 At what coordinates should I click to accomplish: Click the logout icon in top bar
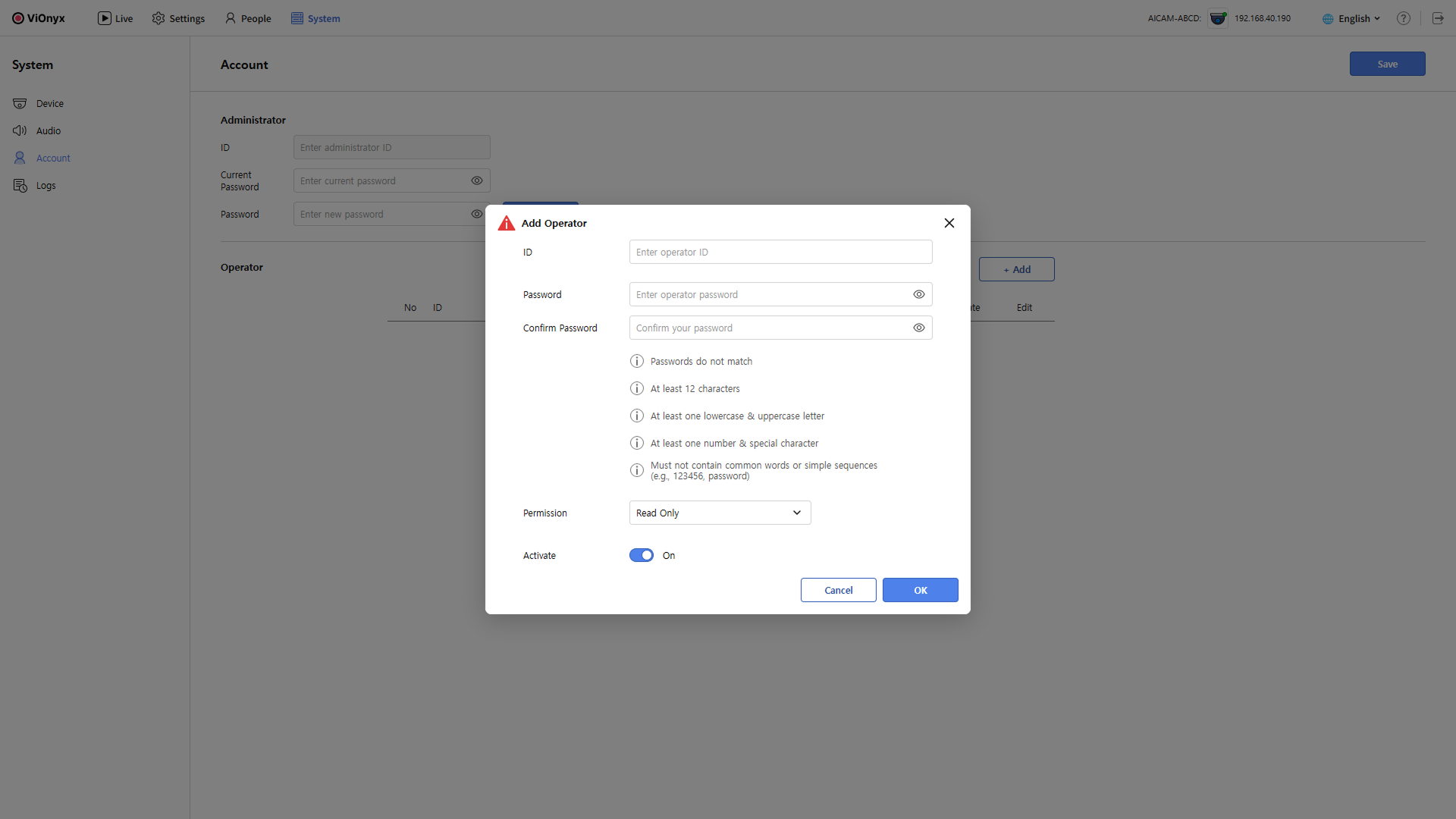point(1438,18)
